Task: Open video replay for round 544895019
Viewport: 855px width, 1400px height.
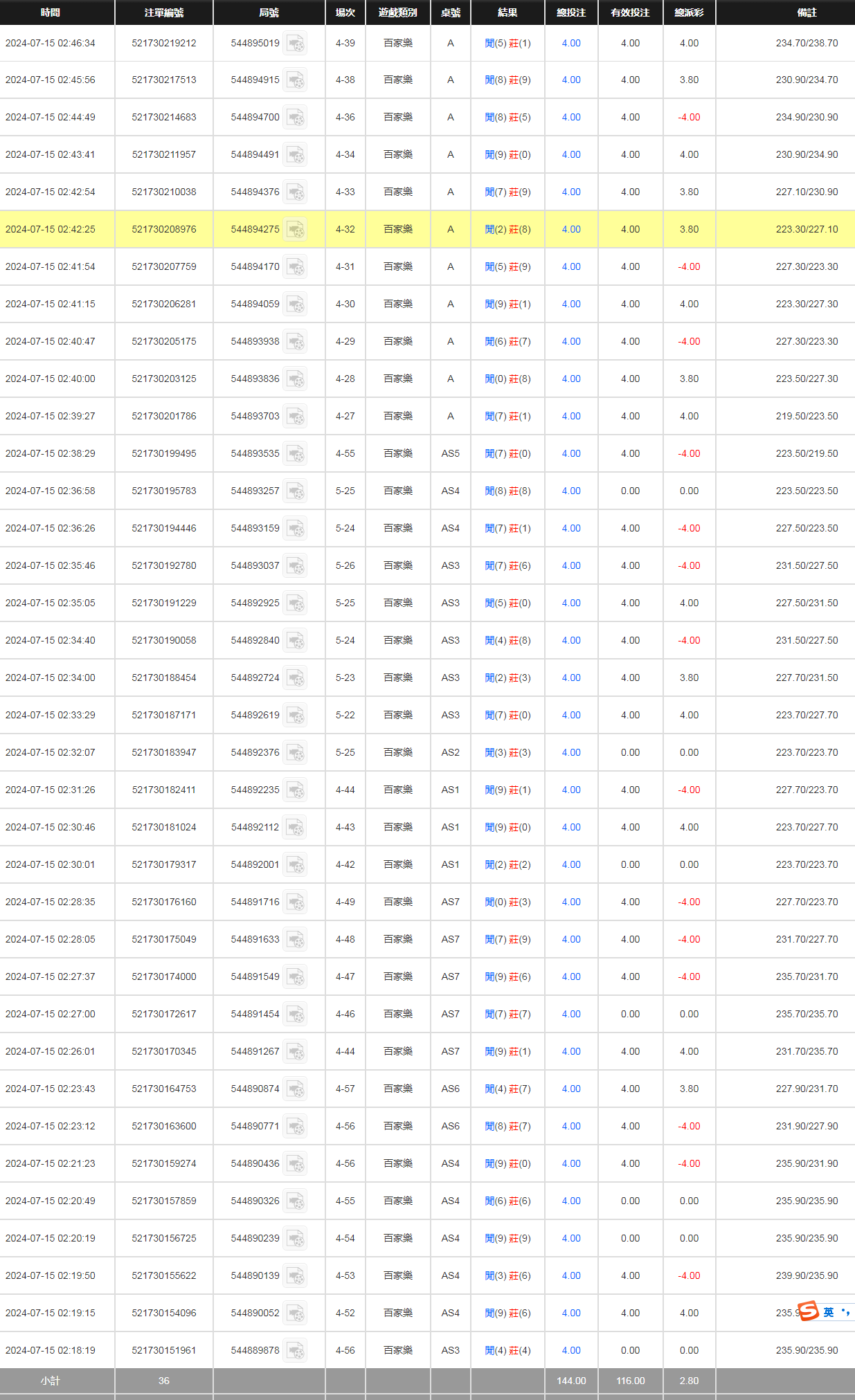Action: click(296, 44)
